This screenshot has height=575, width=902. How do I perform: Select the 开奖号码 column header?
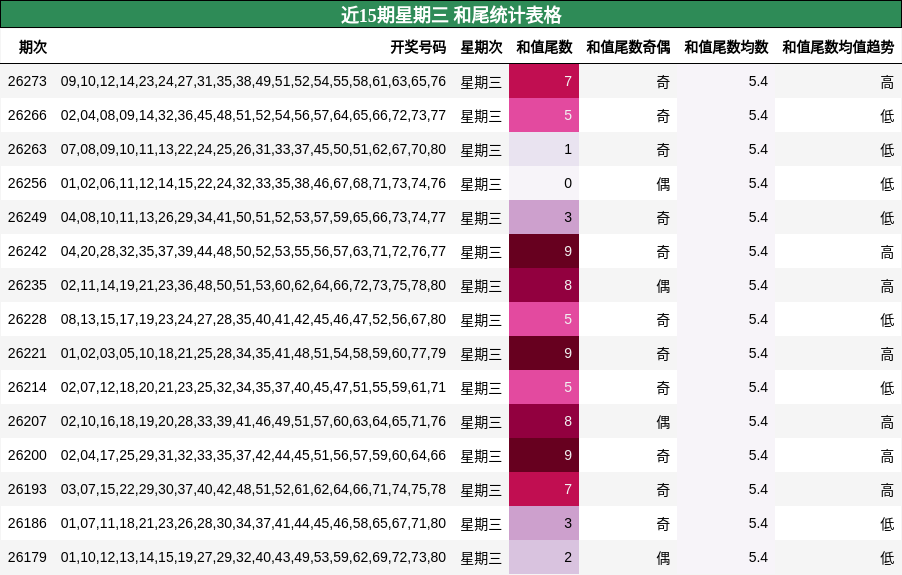pos(418,47)
